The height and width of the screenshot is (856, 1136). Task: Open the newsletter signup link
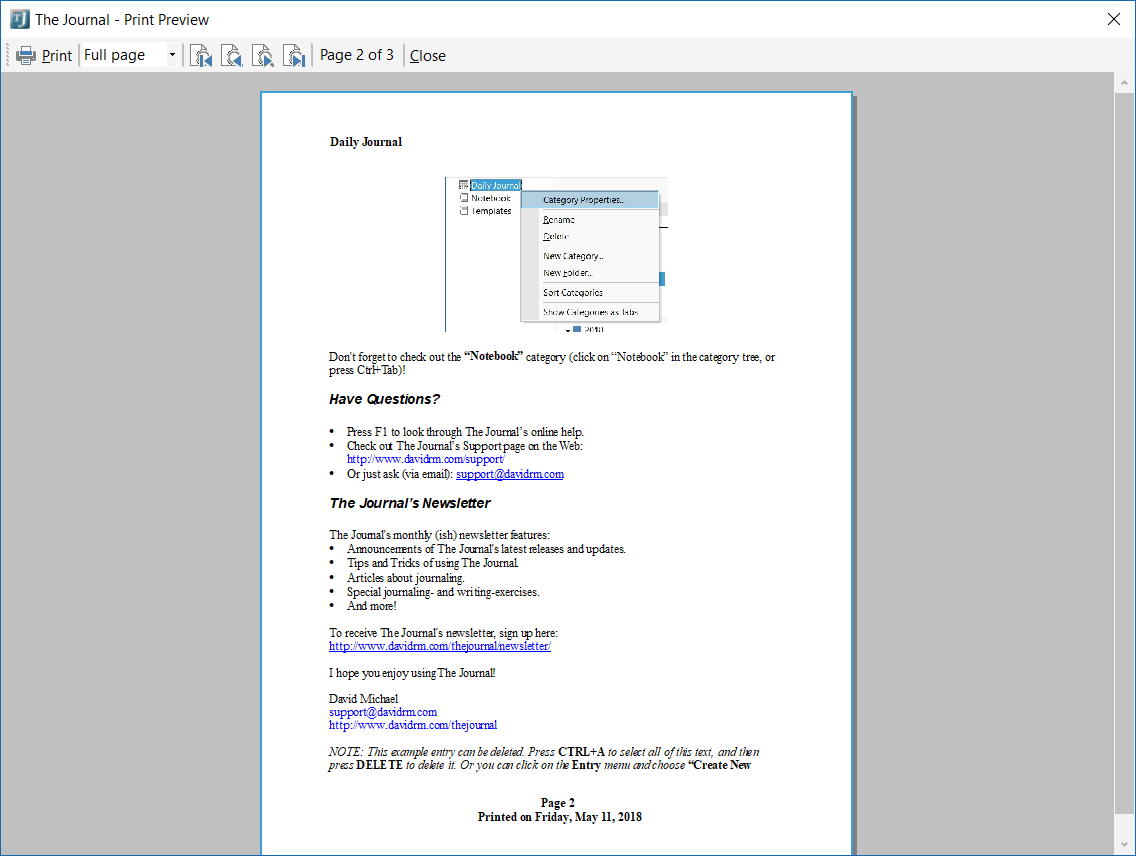point(440,646)
